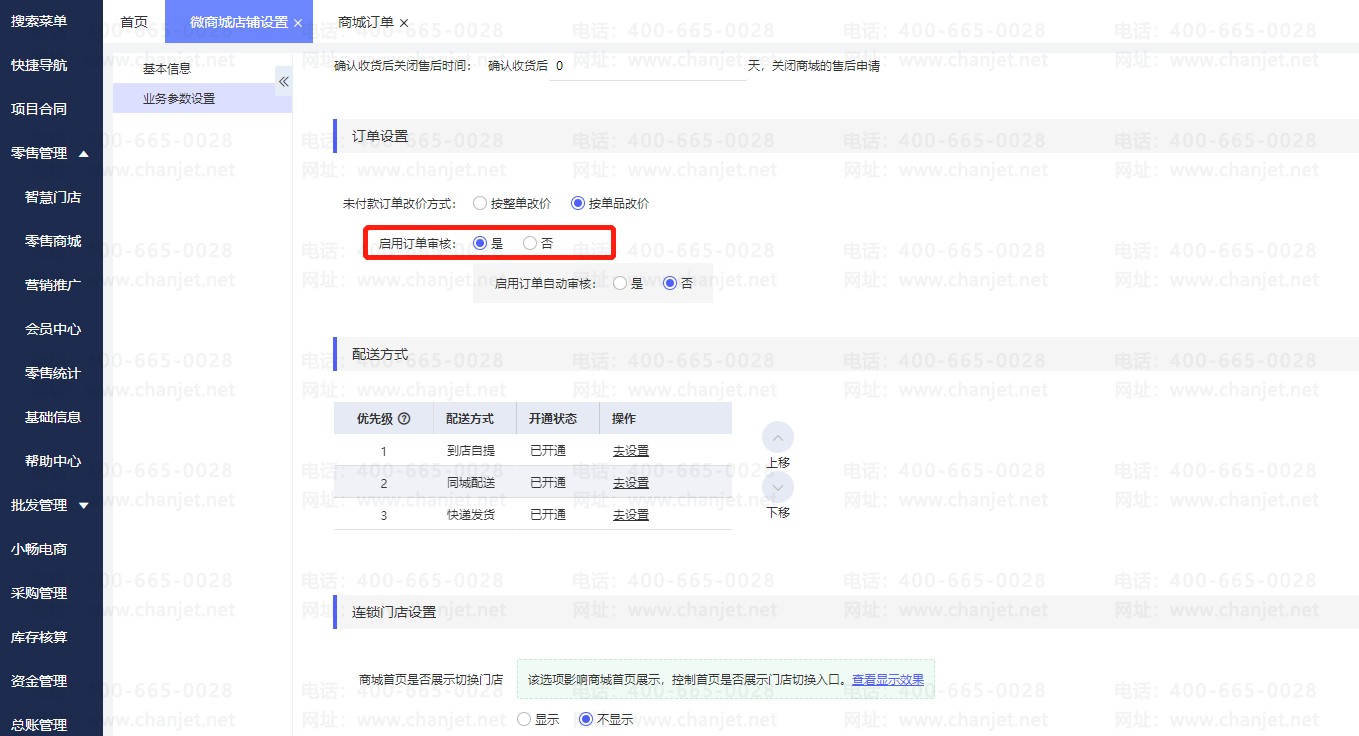1359x736 pixels.
Task: Choose 显示 for store switch entry
Action: coord(524,719)
